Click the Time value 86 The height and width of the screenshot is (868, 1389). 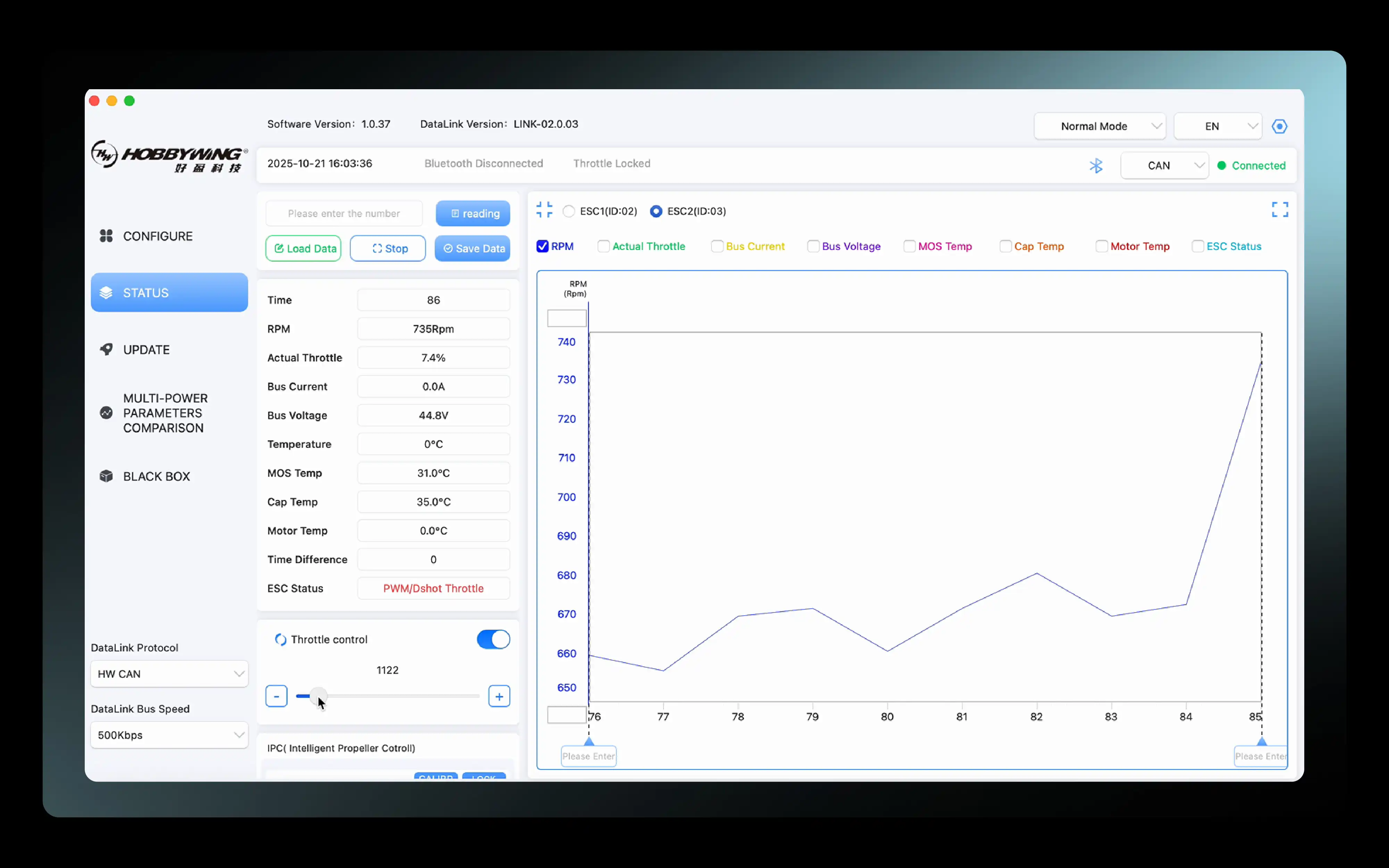pos(433,300)
